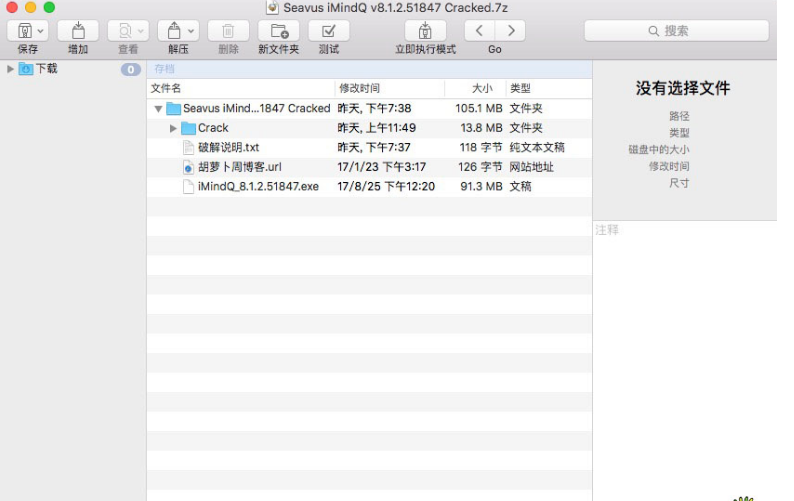The height and width of the screenshot is (501, 794).
Task: Select the Crack folder icon
Action: [x=188, y=128]
